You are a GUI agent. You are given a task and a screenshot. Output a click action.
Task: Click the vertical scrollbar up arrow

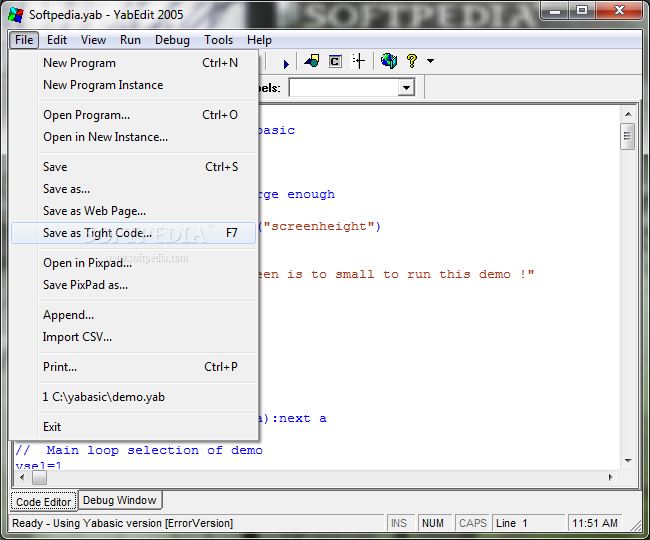coord(628,114)
